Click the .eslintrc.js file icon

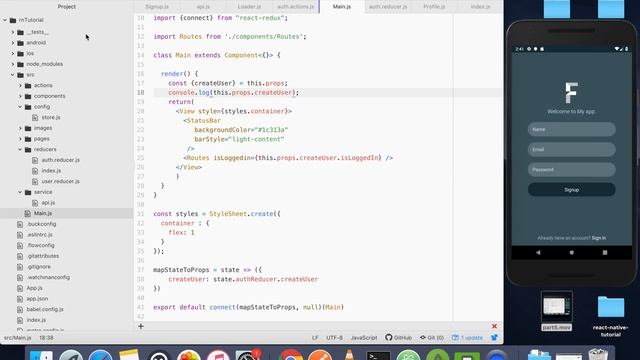point(20,235)
